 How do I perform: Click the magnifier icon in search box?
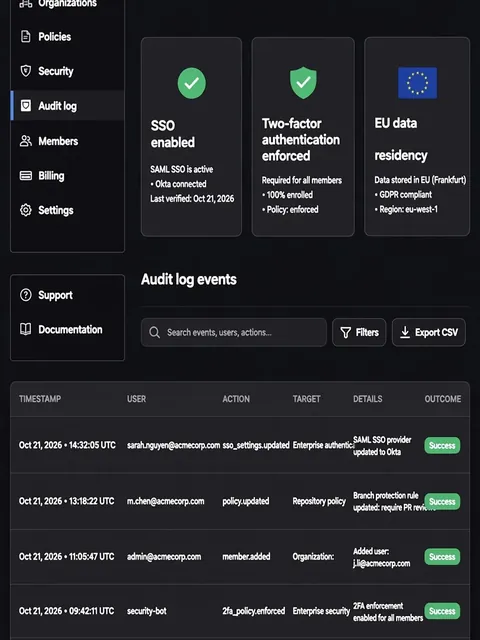click(154, 332)
